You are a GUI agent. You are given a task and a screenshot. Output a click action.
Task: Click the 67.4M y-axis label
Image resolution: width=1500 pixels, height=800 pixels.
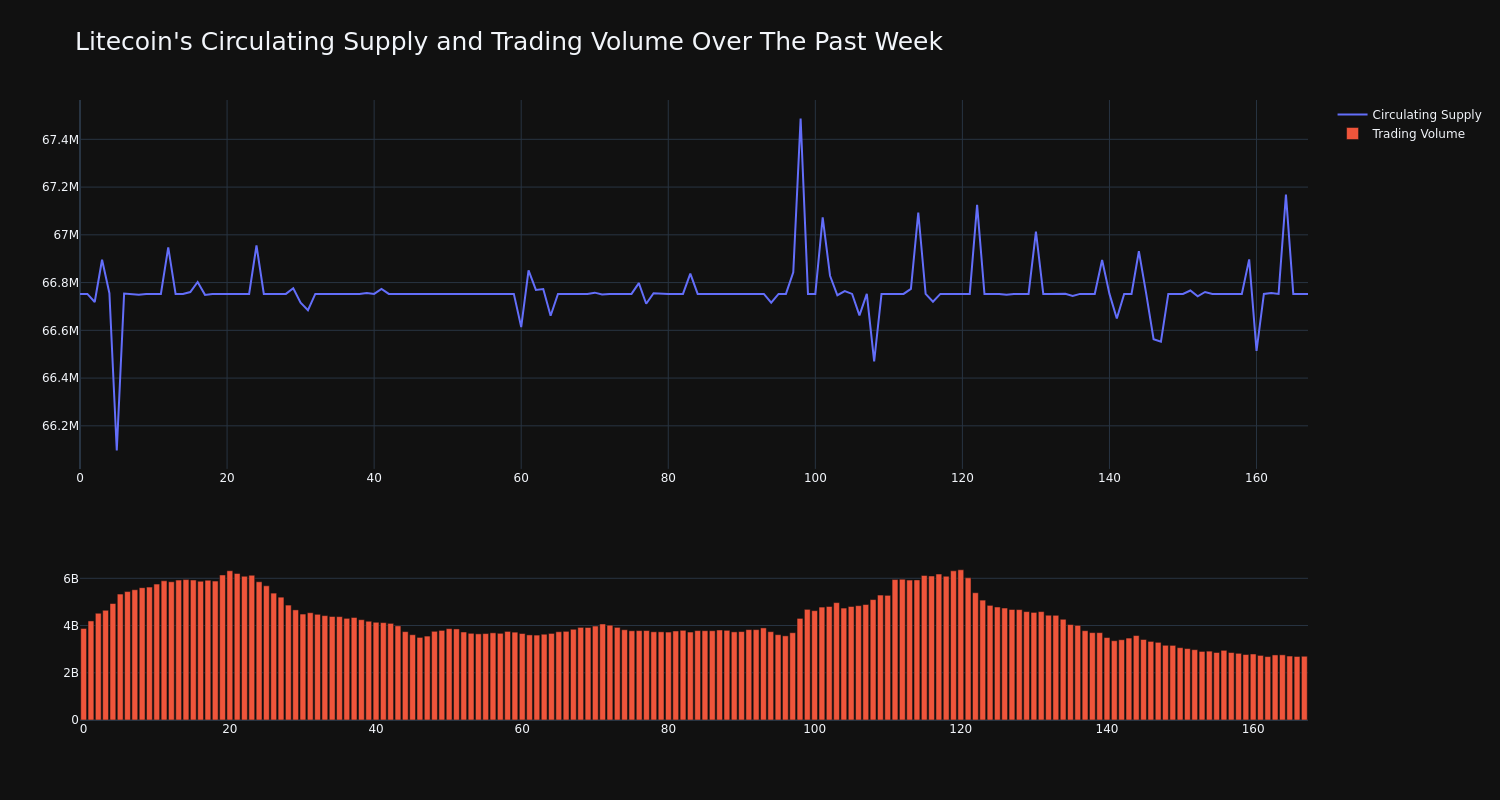click(60, 140)
